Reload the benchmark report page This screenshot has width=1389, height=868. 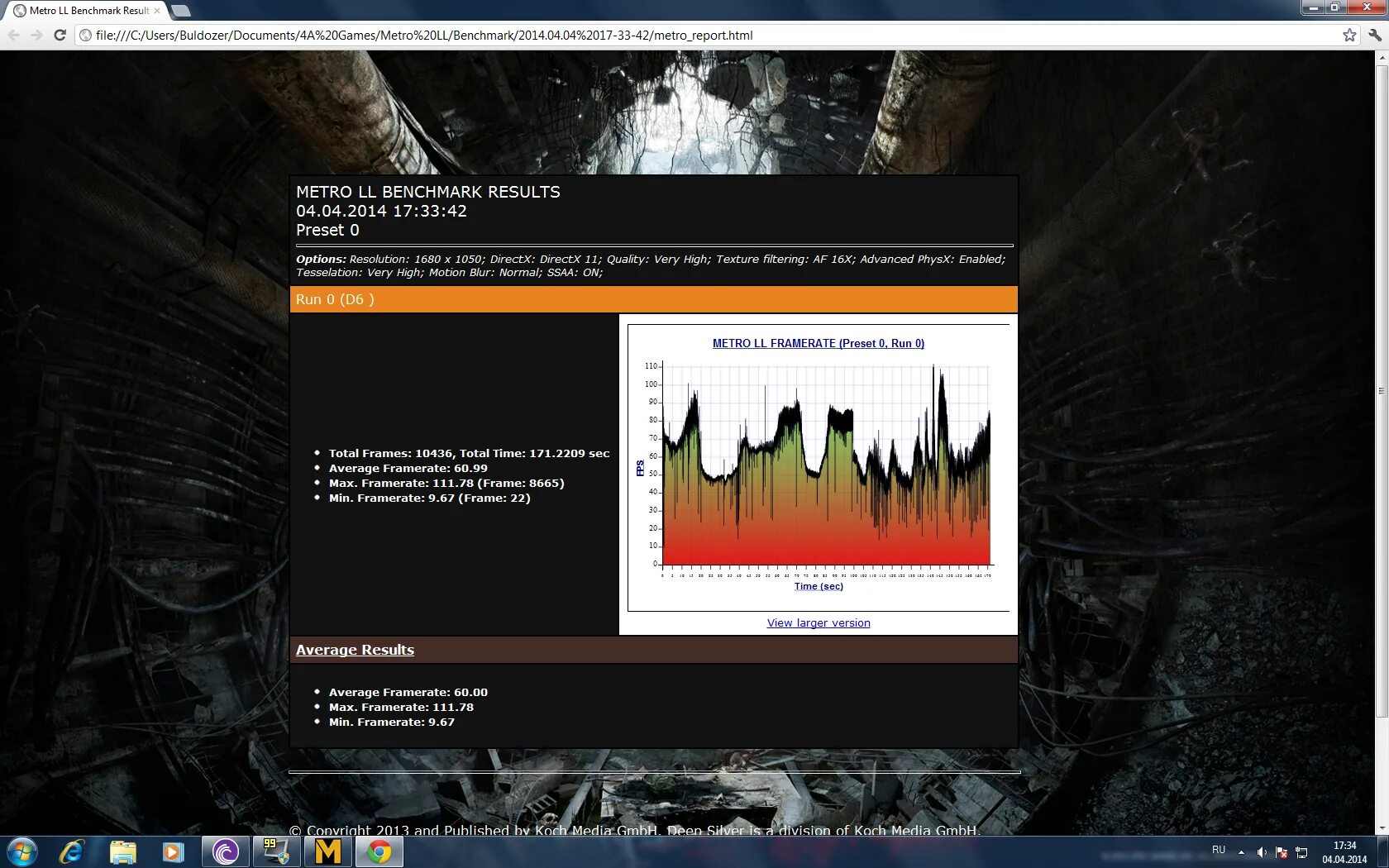60,35
